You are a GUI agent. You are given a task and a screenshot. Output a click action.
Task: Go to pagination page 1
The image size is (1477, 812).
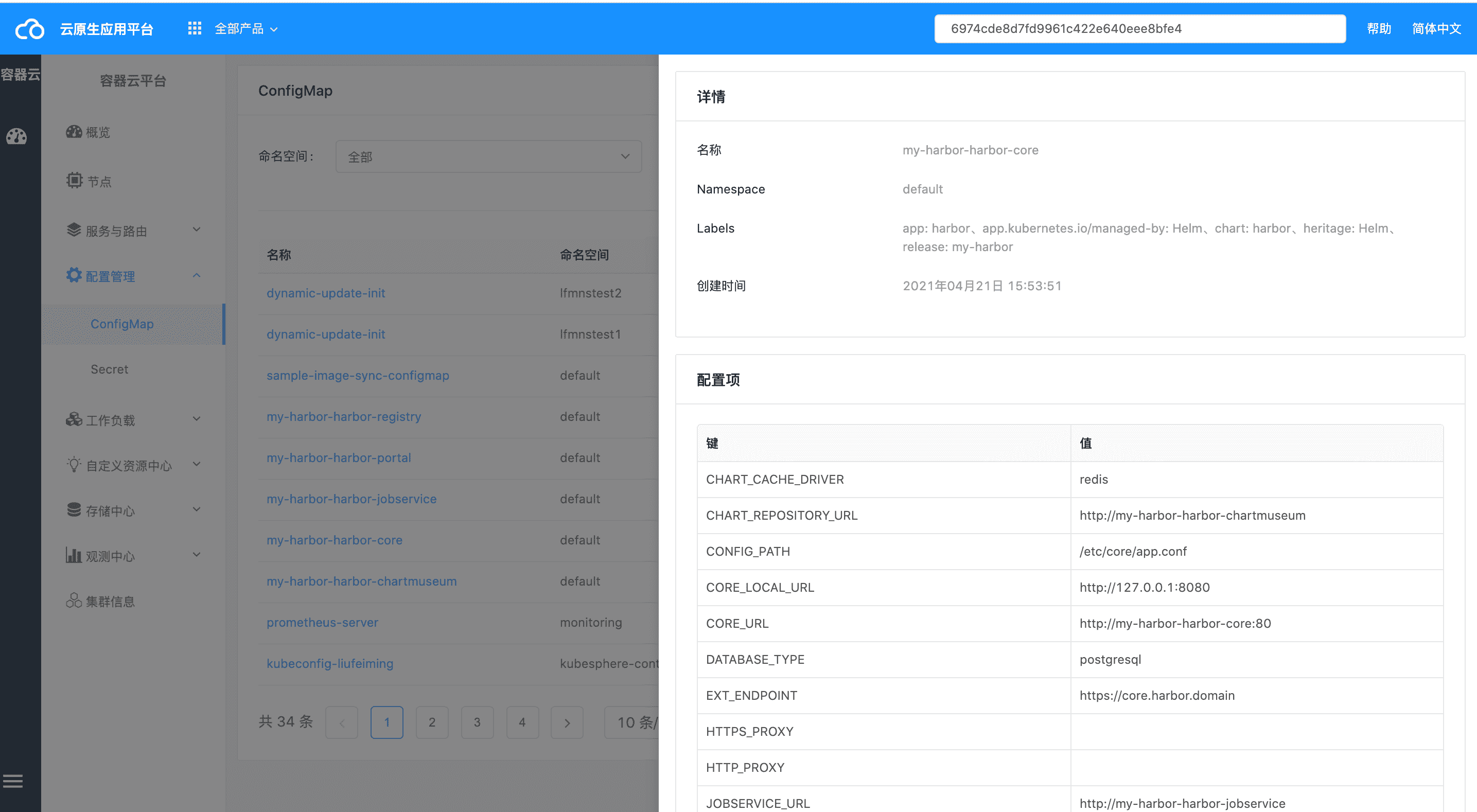click(387, 722)
